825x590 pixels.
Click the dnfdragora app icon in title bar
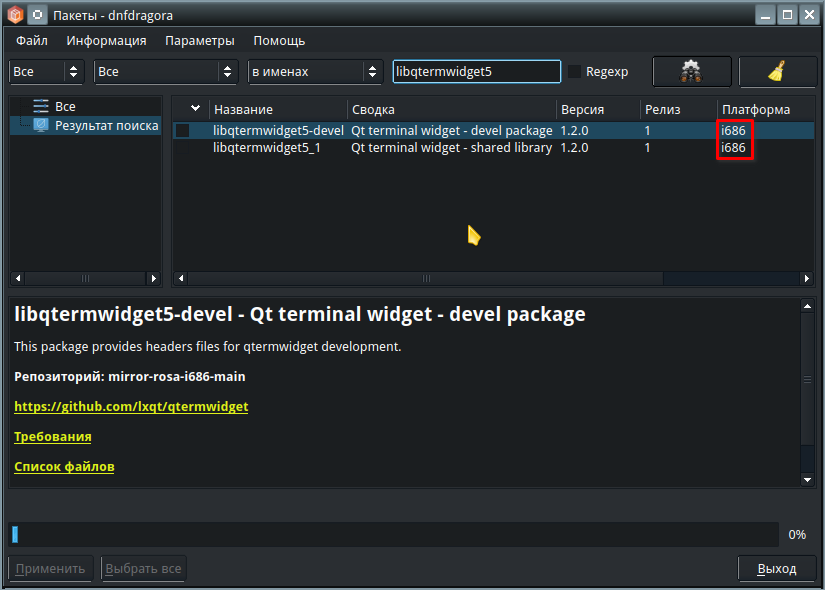tap(14, 15)
